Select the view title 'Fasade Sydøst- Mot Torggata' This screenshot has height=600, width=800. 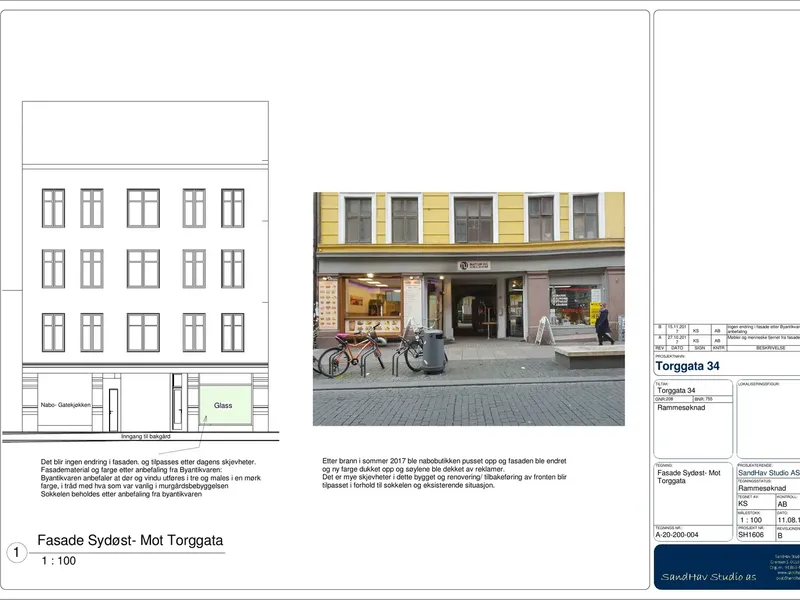[x=130, y=540]
